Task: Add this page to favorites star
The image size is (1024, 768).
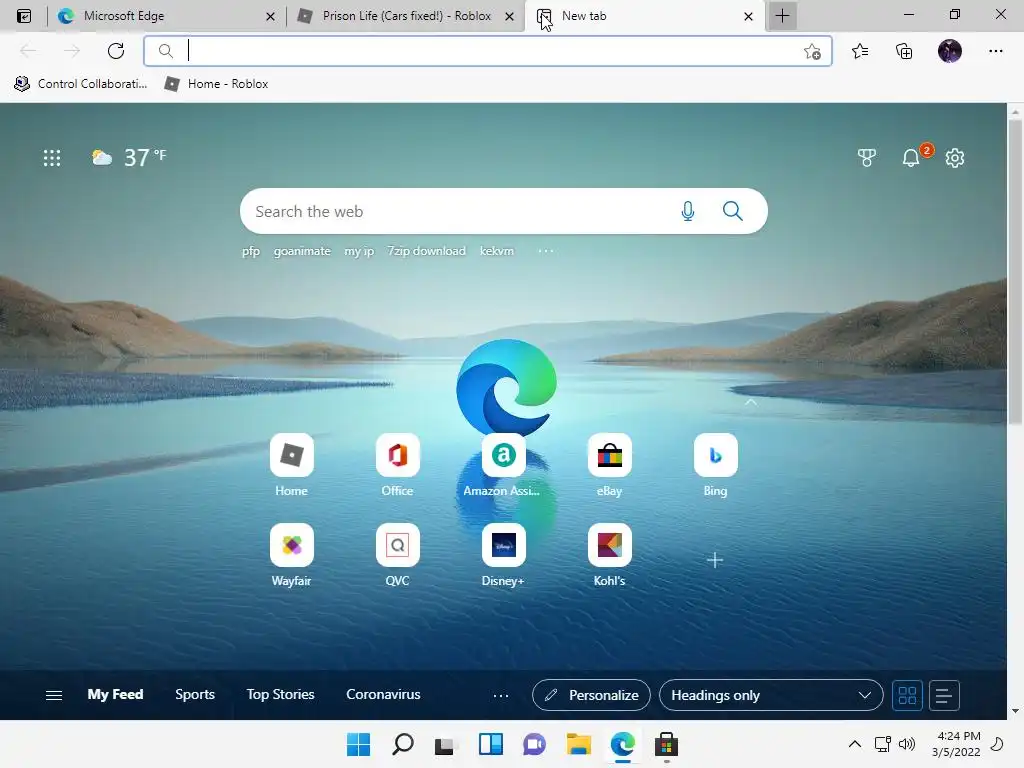Action: 812,52
